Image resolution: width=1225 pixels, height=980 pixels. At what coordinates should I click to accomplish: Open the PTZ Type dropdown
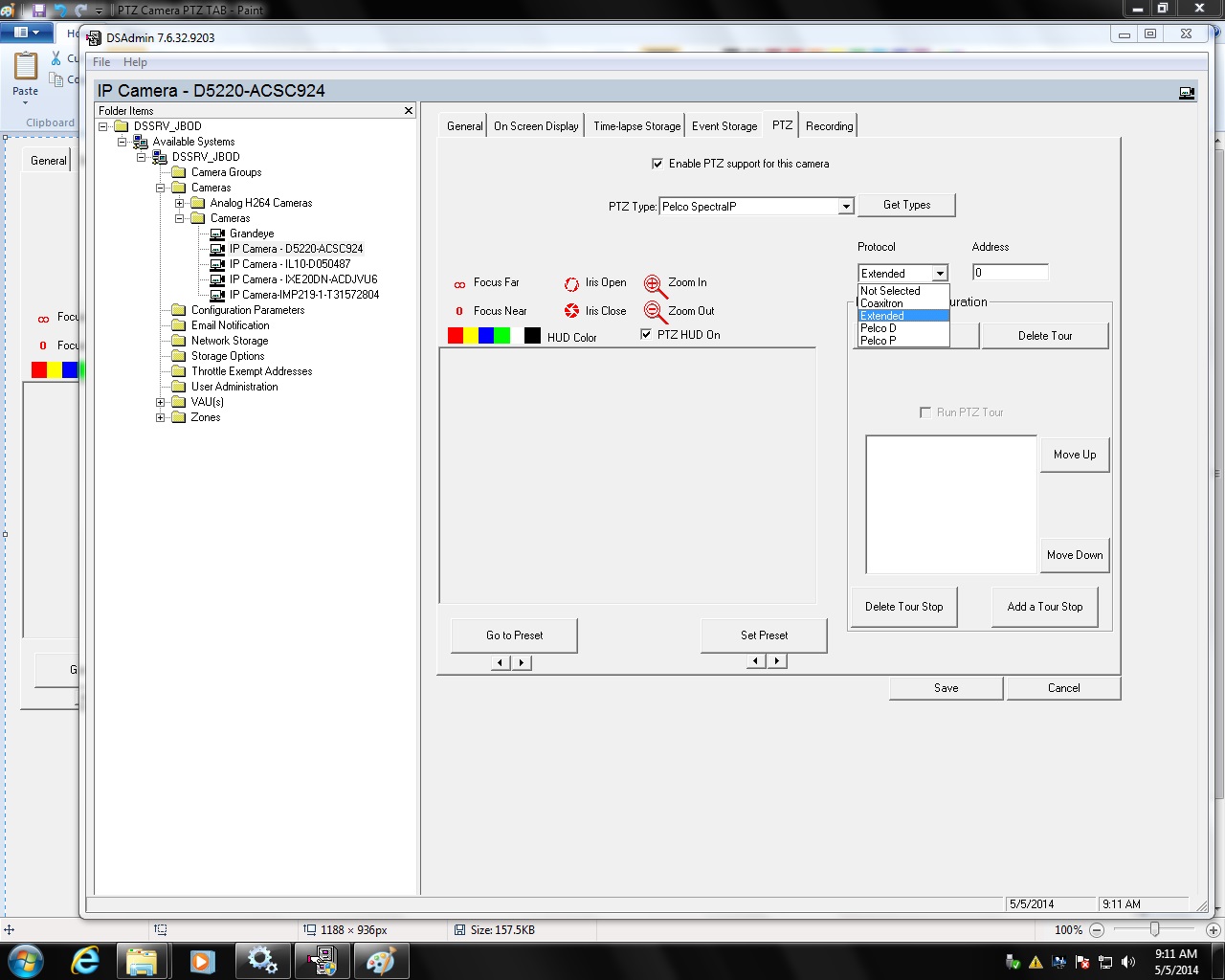[846, 207]
